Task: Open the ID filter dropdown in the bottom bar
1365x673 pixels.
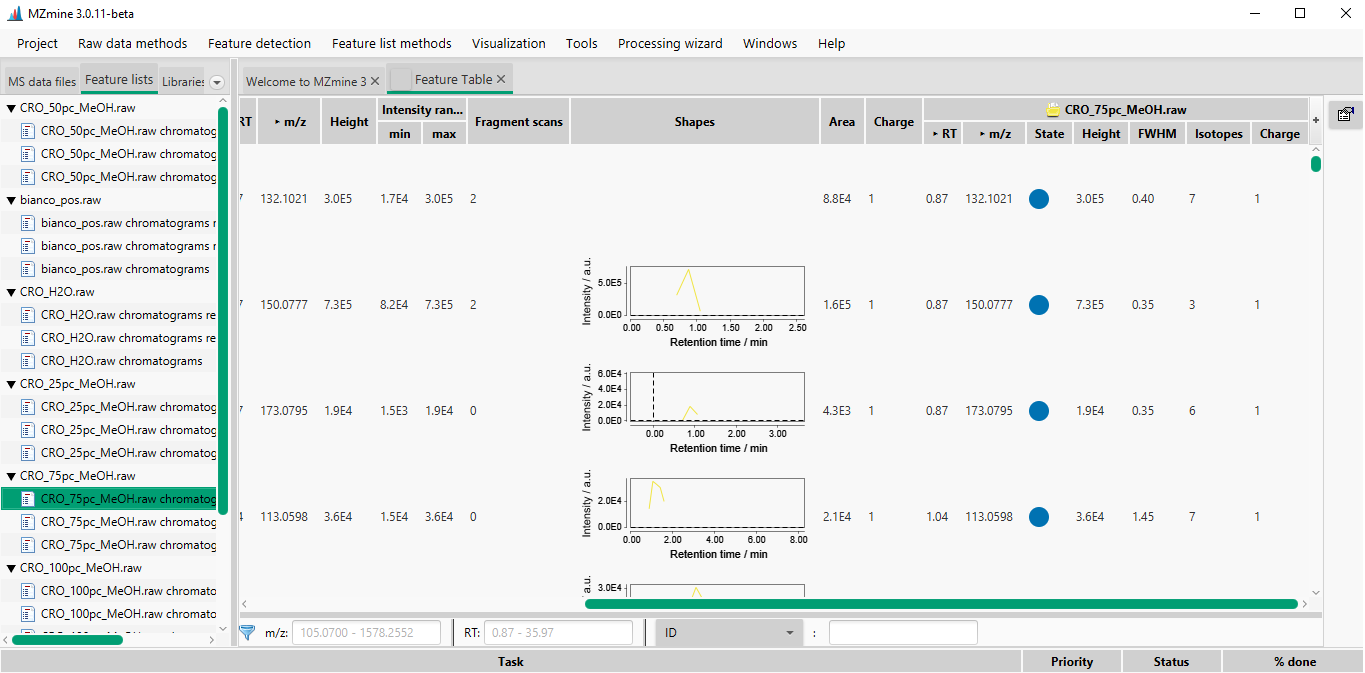Action: 728,631
